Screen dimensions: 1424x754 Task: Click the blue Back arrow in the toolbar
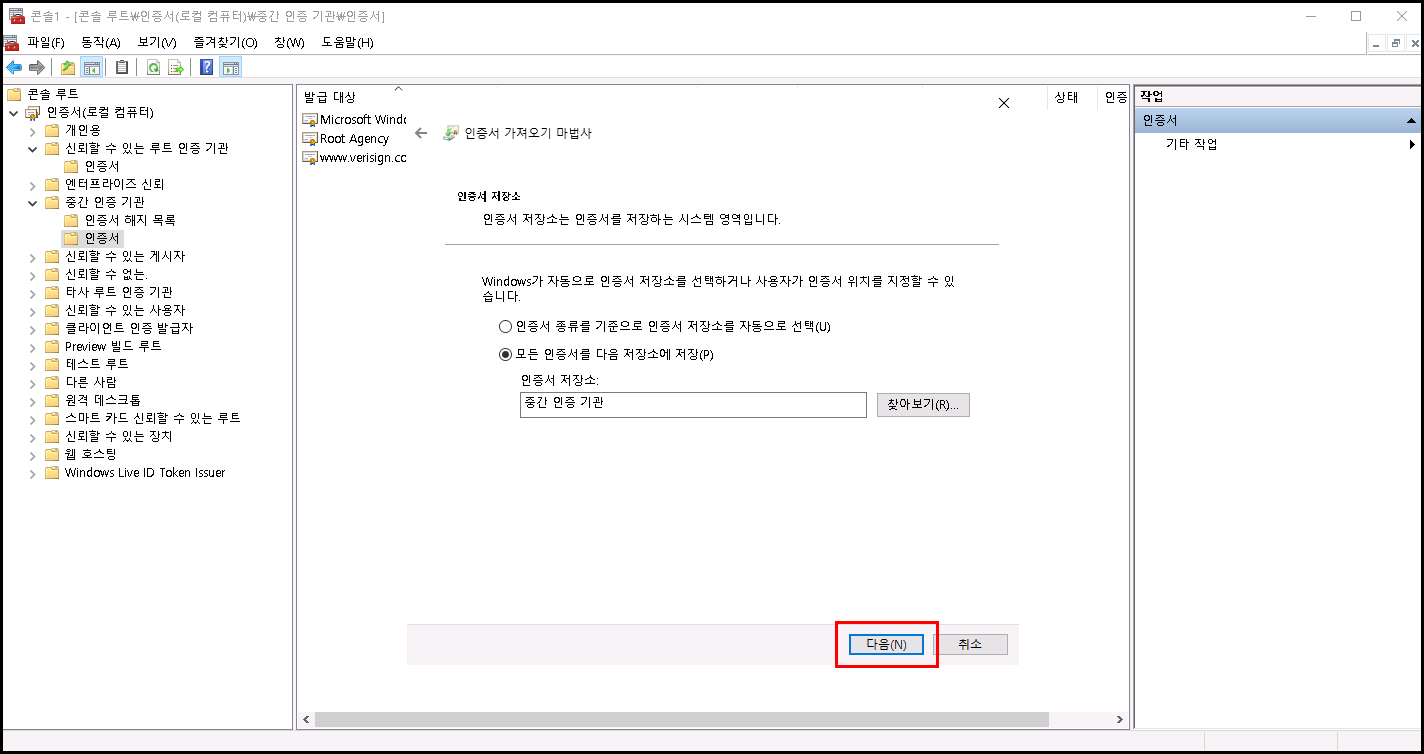(14, 67)
